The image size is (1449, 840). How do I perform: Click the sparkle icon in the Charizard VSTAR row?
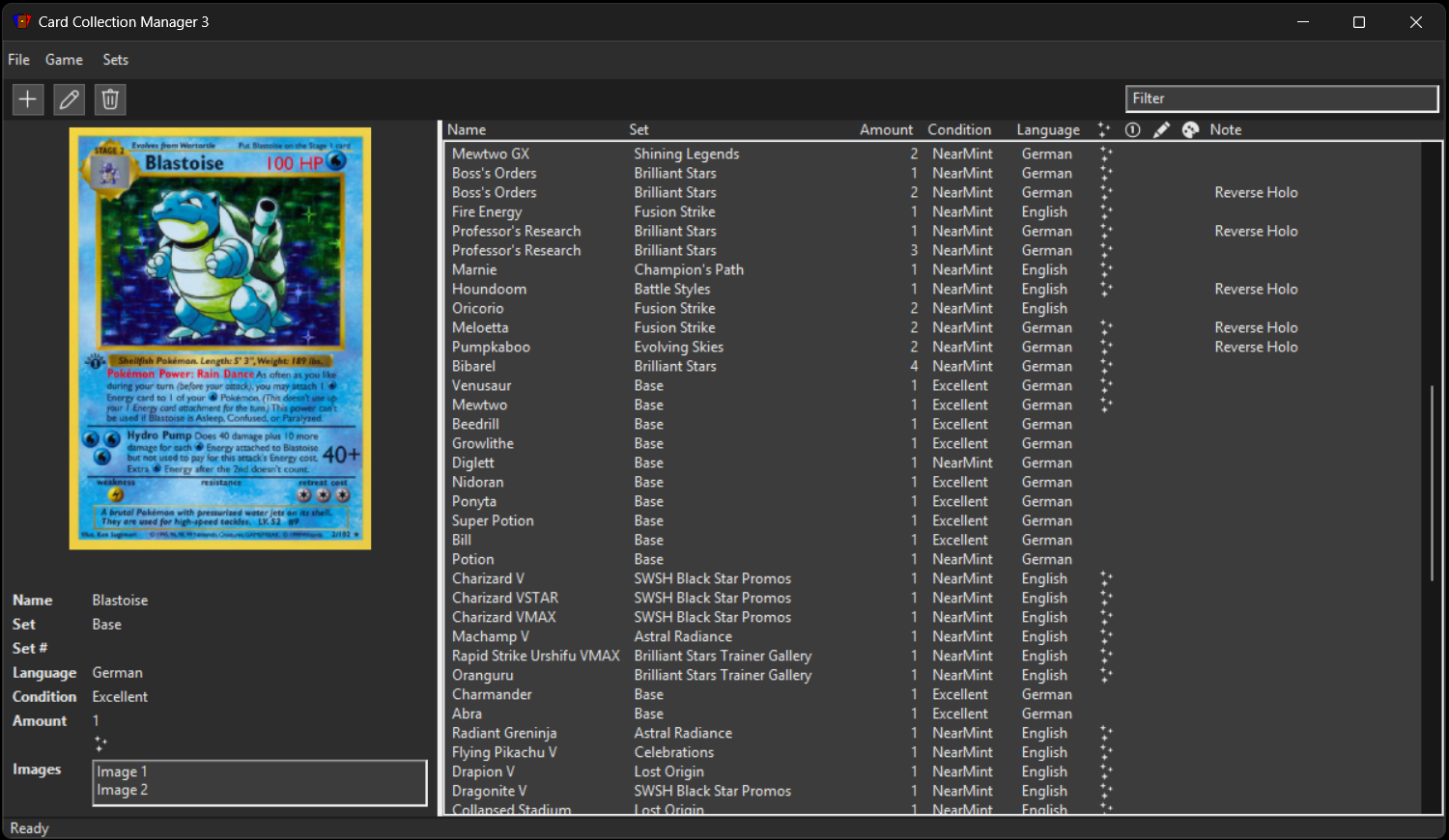1106,598
